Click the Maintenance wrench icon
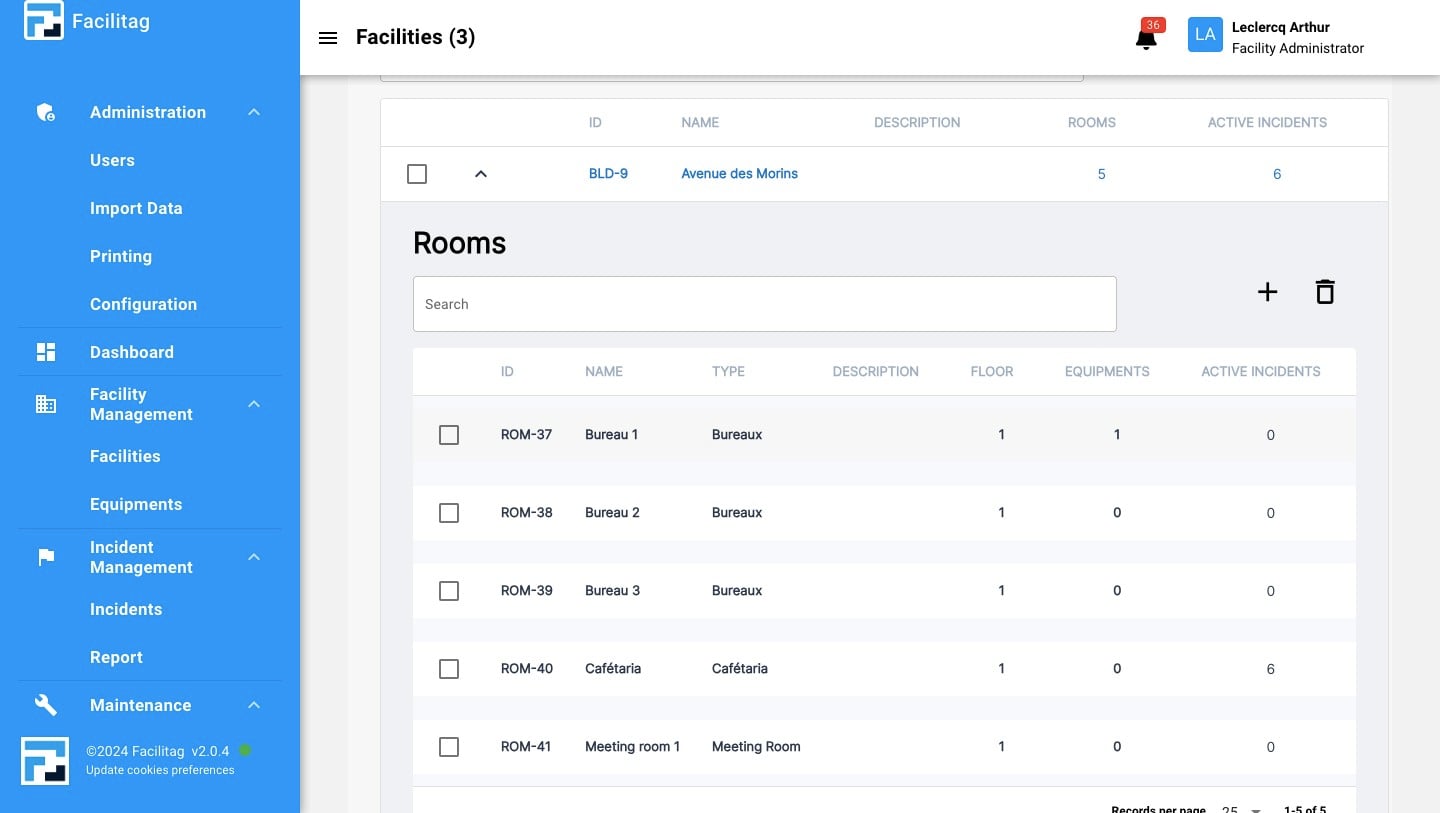Viewport: 1440px width, 813px height. (45, 704)
